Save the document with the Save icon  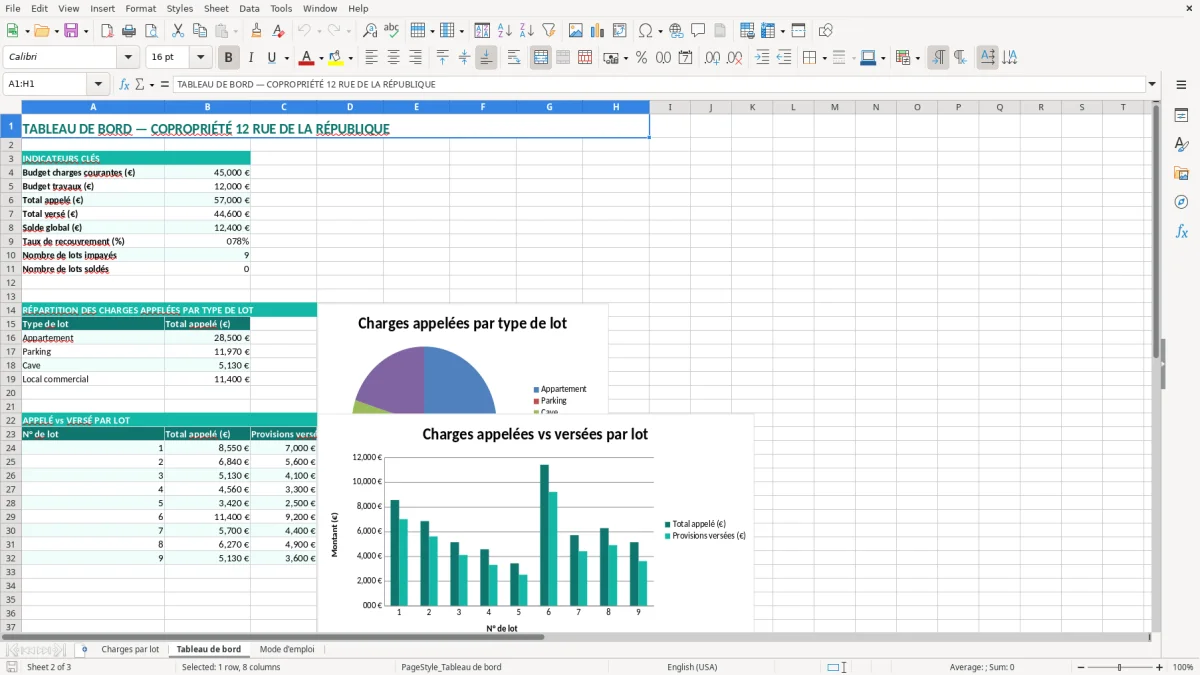click(x=71, y=31)
